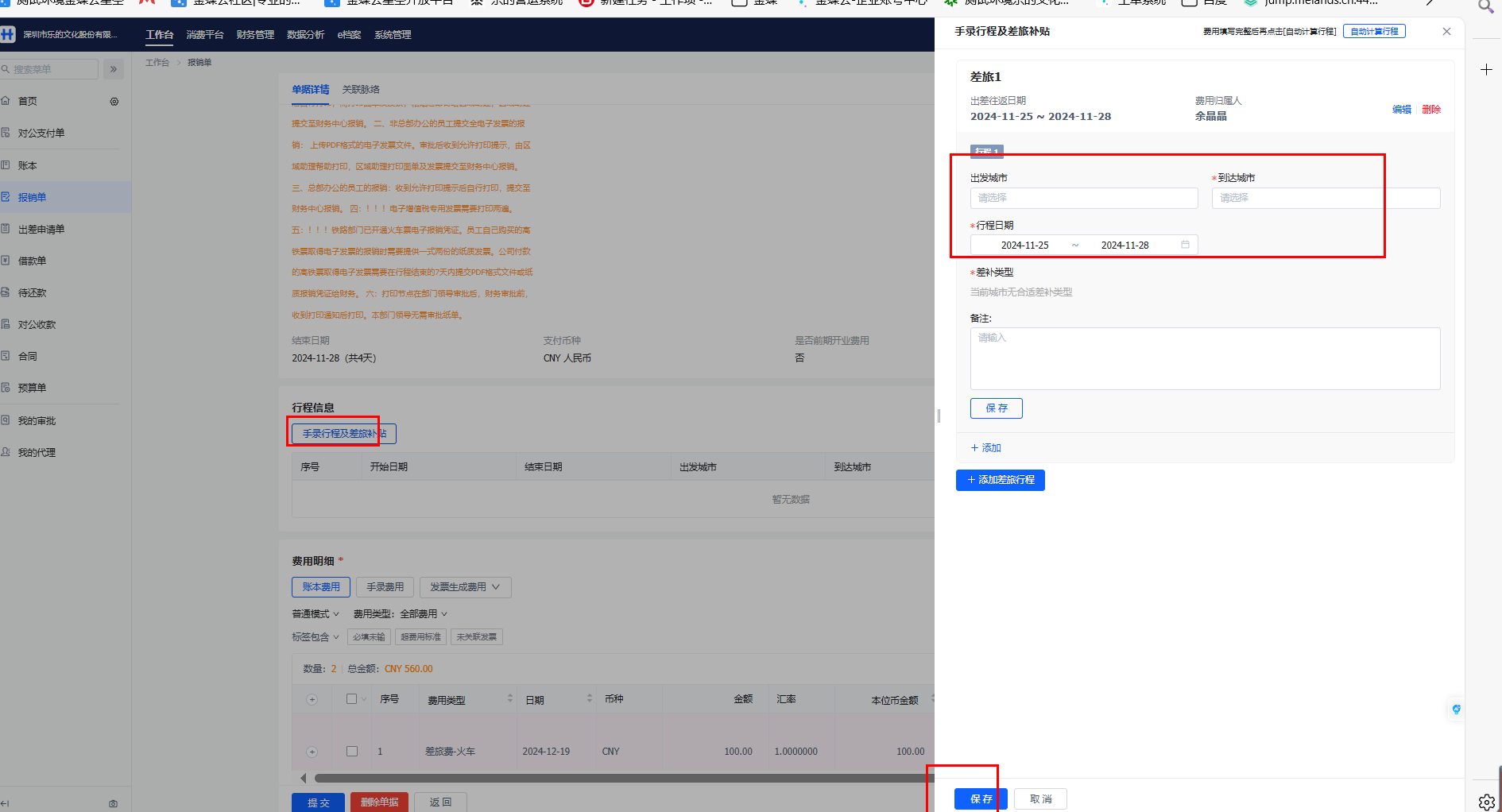
Task: Expand the 普通模式 dropdown
Action: click(315, 614)
